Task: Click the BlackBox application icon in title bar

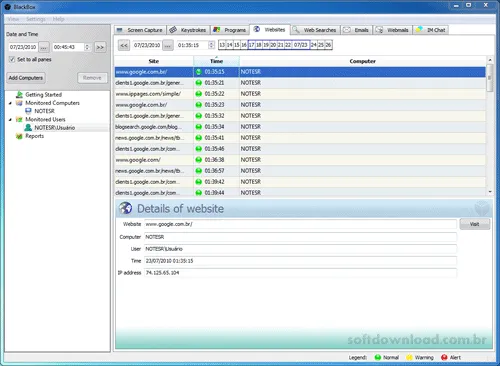Action: pos(8,7)
